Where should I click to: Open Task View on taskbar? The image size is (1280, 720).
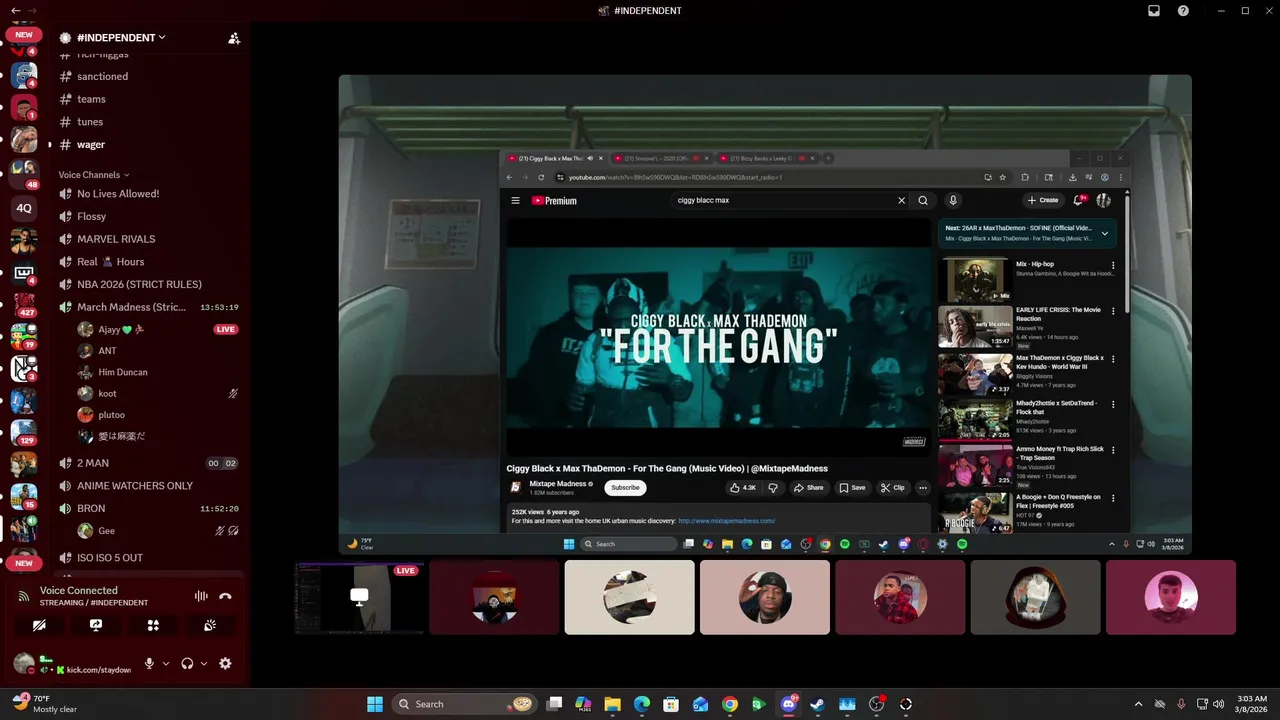click(x=555, y=704)
